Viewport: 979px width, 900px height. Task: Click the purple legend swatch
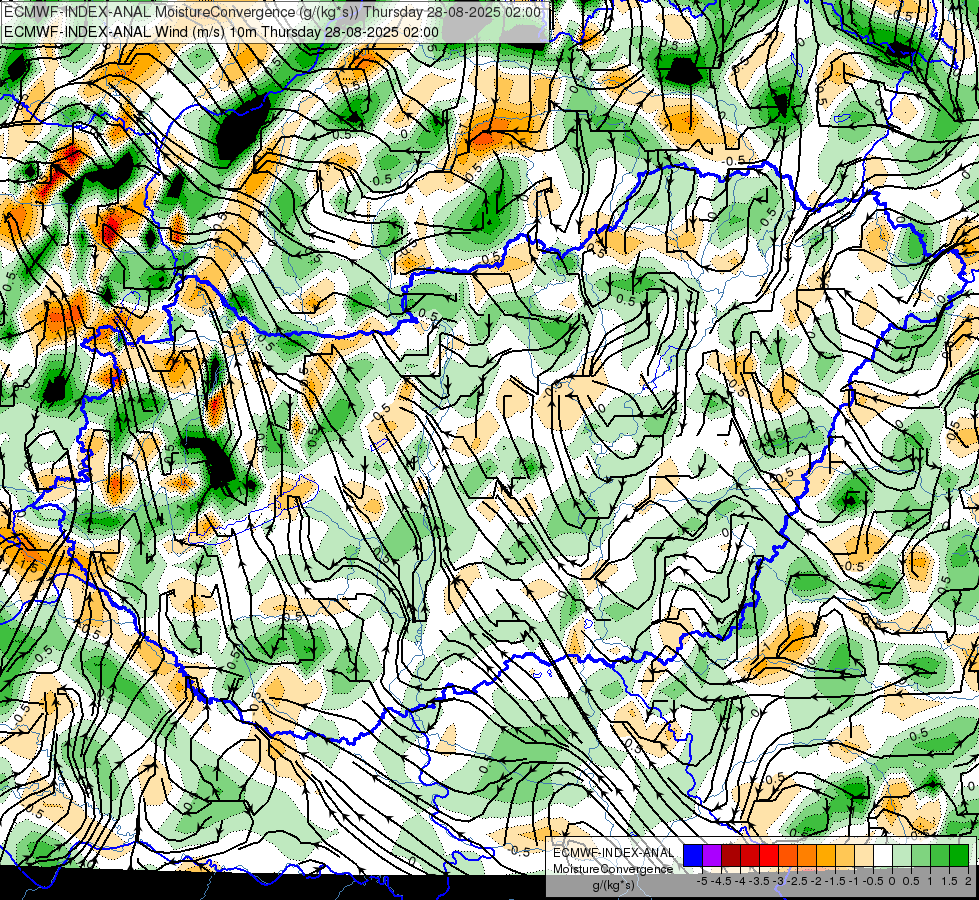coord(712,856)
